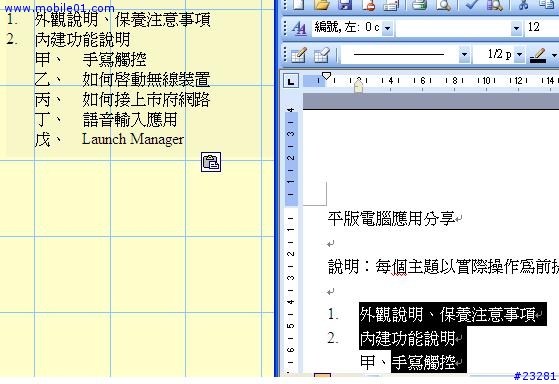Viewport: 559px width, 384px height.
Task: Expand the Line Style dropdown arrow
Action: [464, 55]
